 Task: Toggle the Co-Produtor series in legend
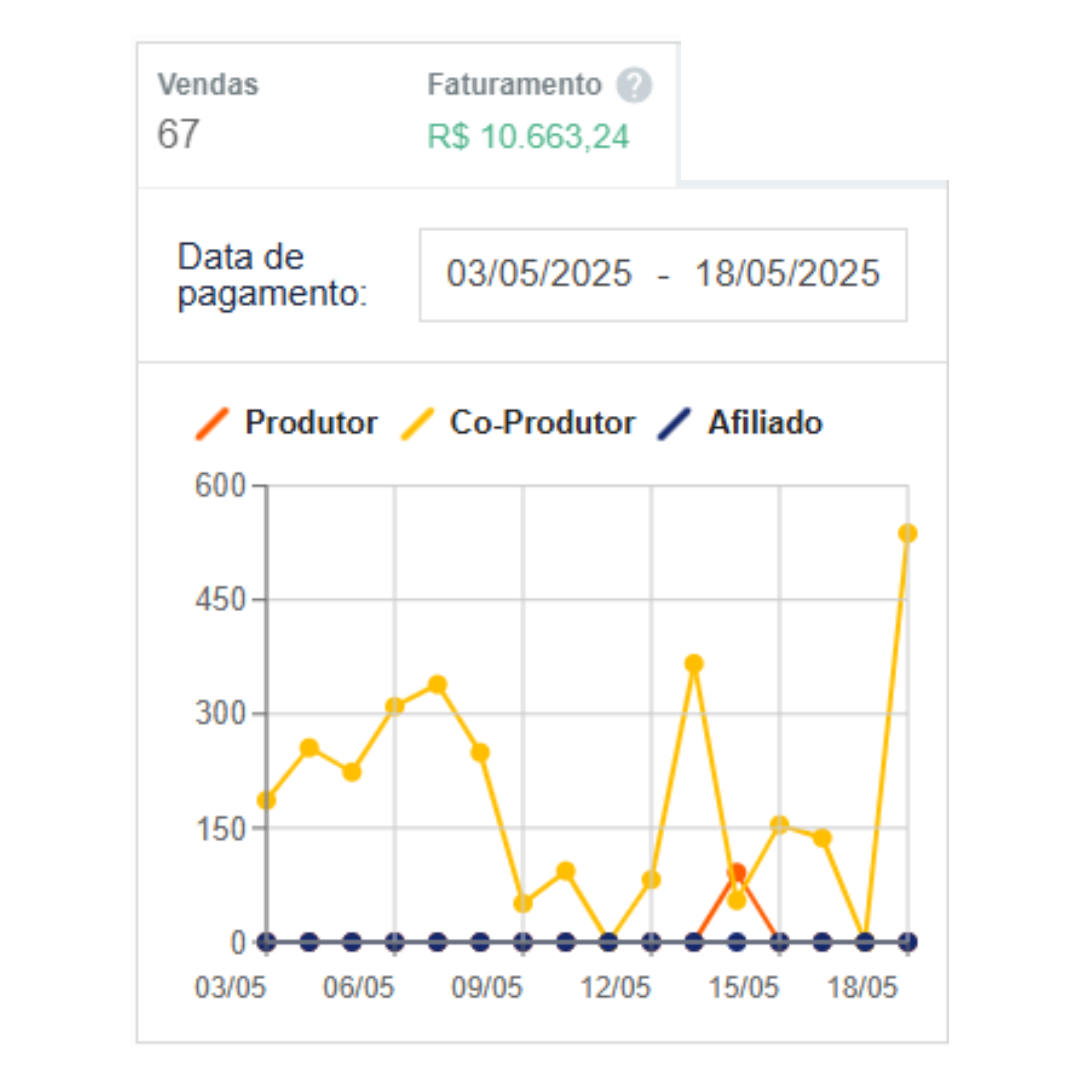coord(518,422)
